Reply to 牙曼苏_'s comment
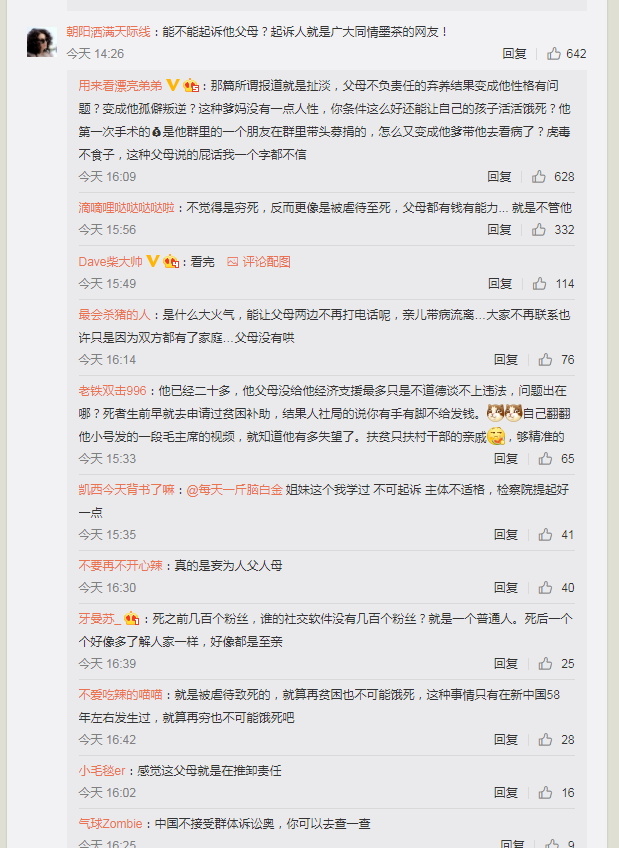Screen dimensions: 619x848 pyautogui.click(x=506, y=664)
